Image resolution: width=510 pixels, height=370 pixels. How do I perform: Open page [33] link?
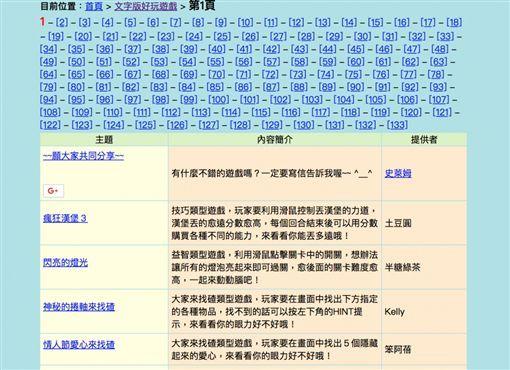[445, 36]
